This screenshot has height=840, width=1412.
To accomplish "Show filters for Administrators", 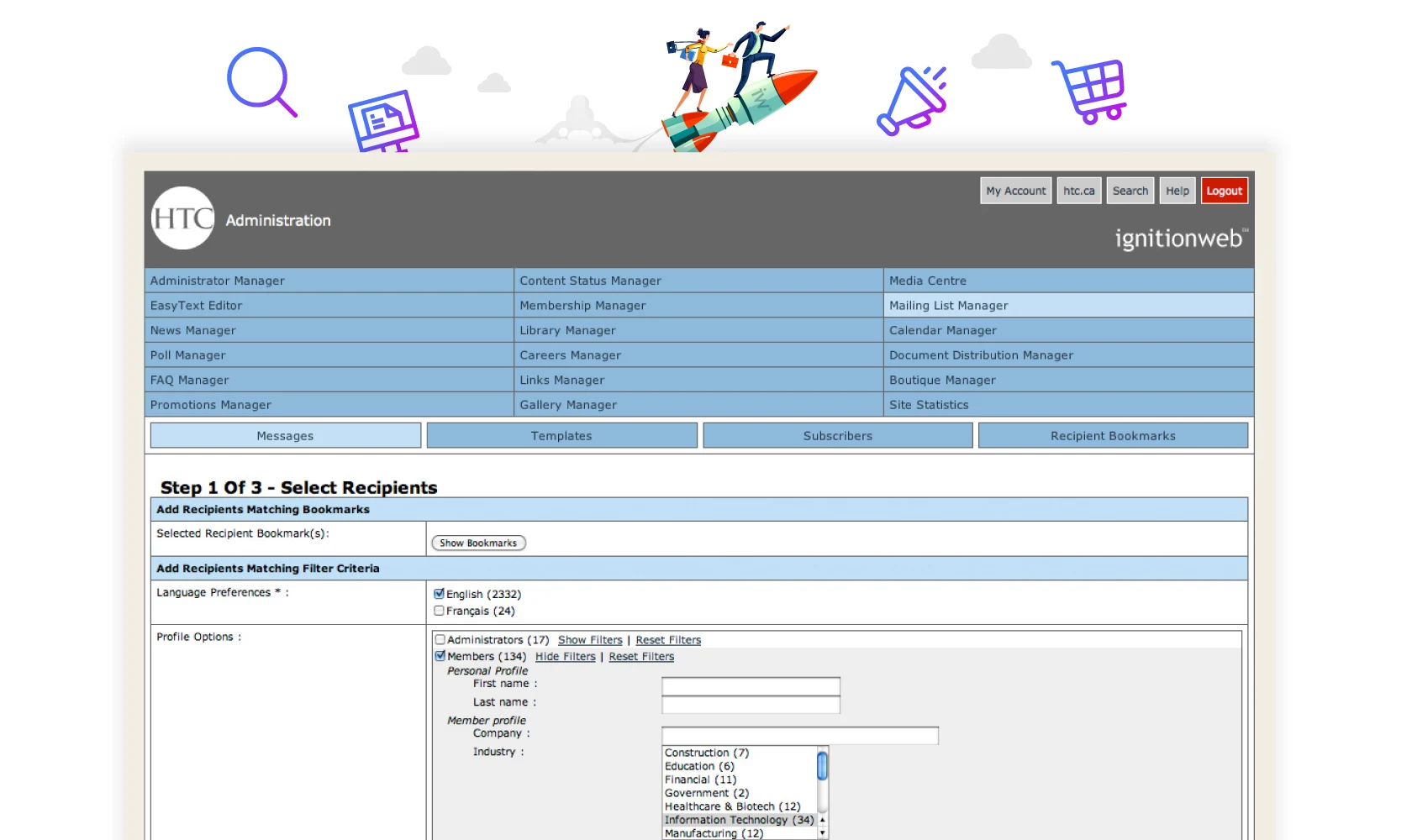I will pyautogui.click(x=589, y=639).
